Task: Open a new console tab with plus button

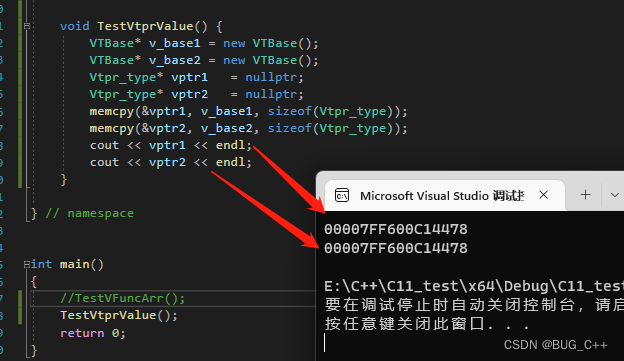Action: click(585, 195)
